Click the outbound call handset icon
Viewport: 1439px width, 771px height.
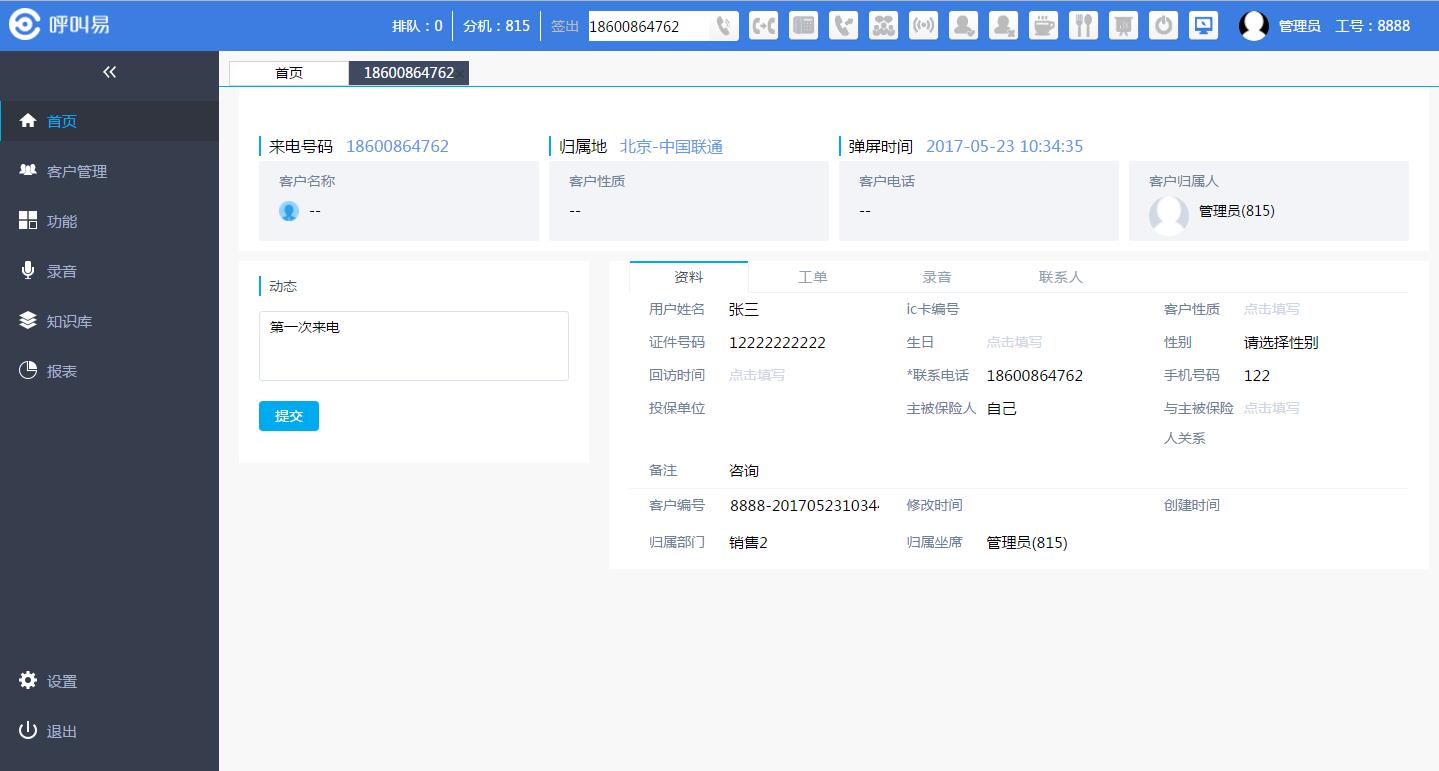(844, 26)
